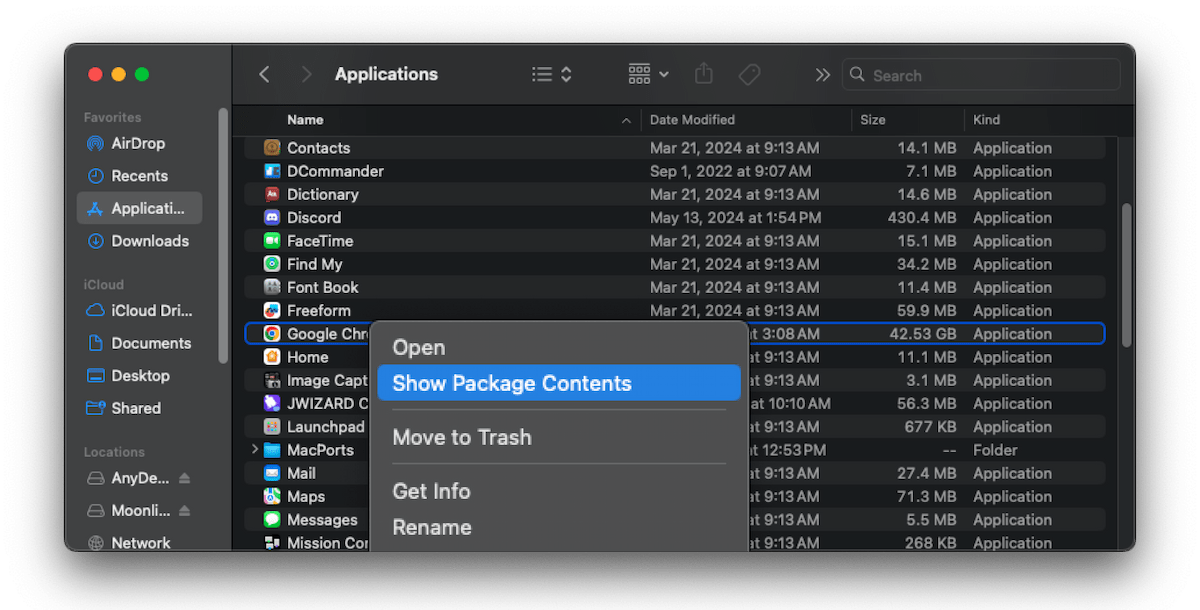
Task: Select Get Info in context menu
Action: [431, 491]
